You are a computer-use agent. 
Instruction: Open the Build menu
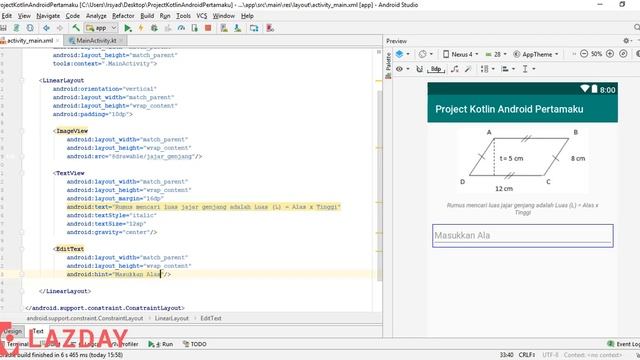pyautogui.click(x=147, y=16)
